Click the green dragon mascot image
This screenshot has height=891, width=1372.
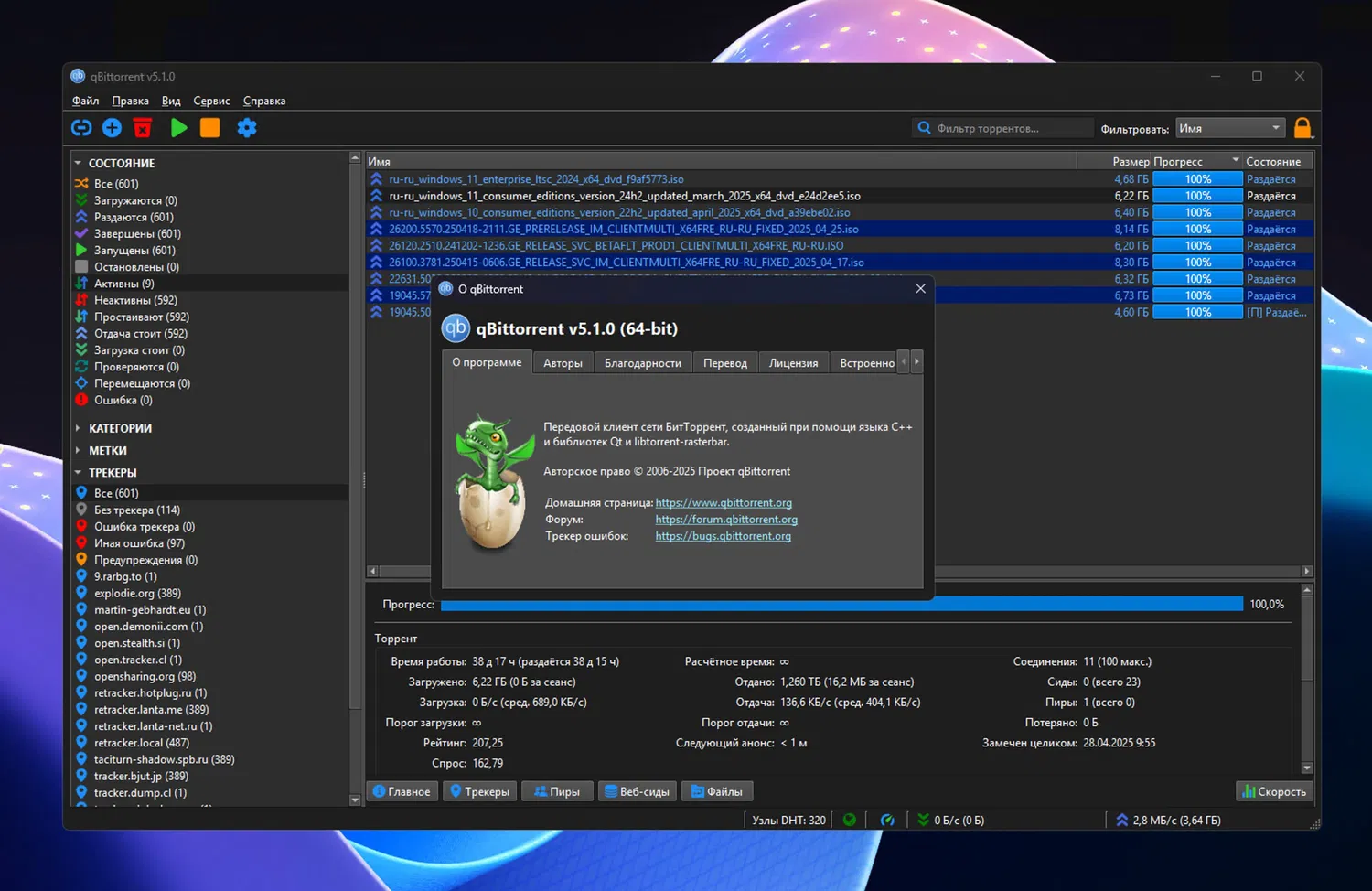point(494,481)
